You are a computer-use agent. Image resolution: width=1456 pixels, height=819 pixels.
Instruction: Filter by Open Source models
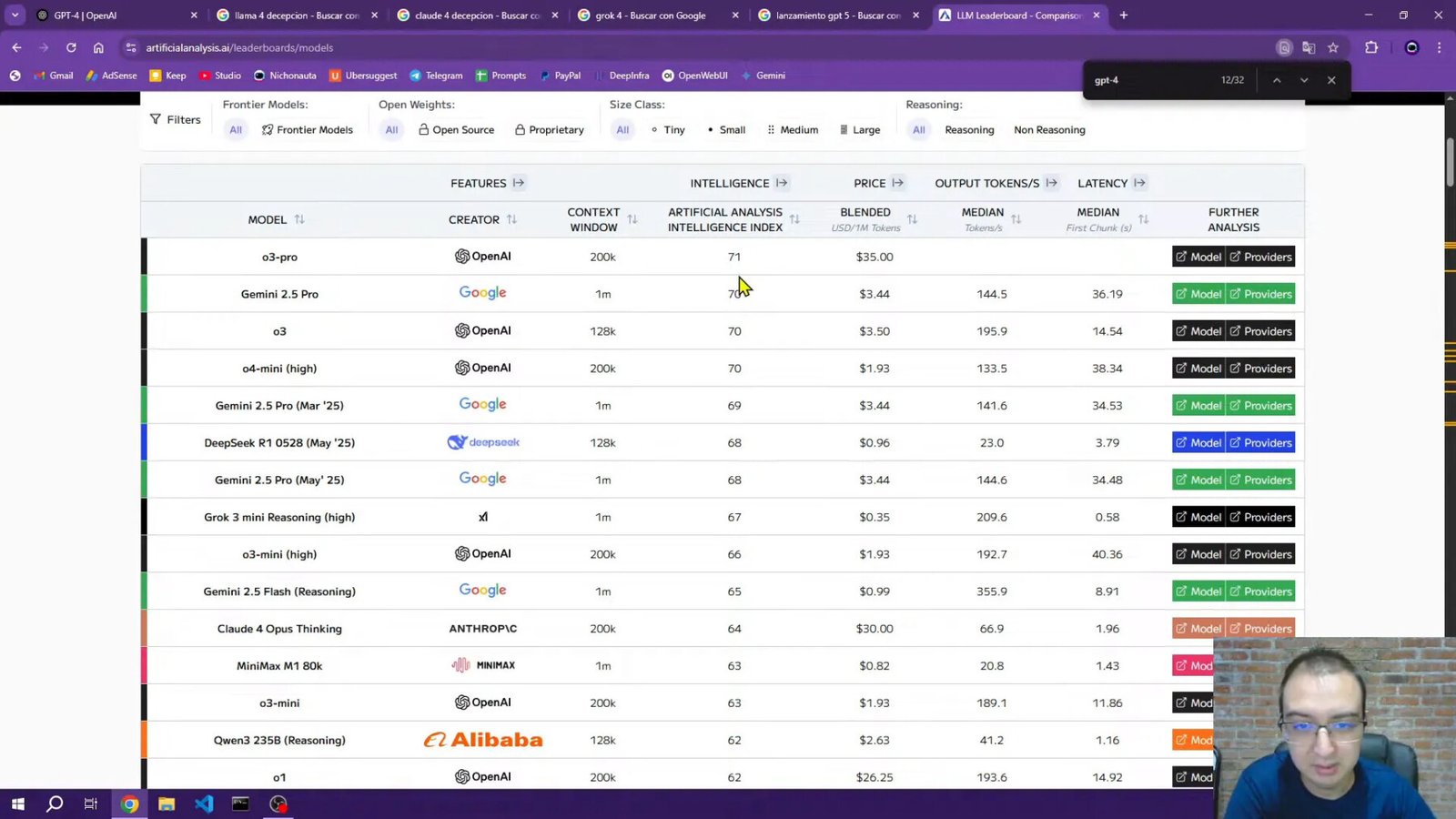point(457,130)
